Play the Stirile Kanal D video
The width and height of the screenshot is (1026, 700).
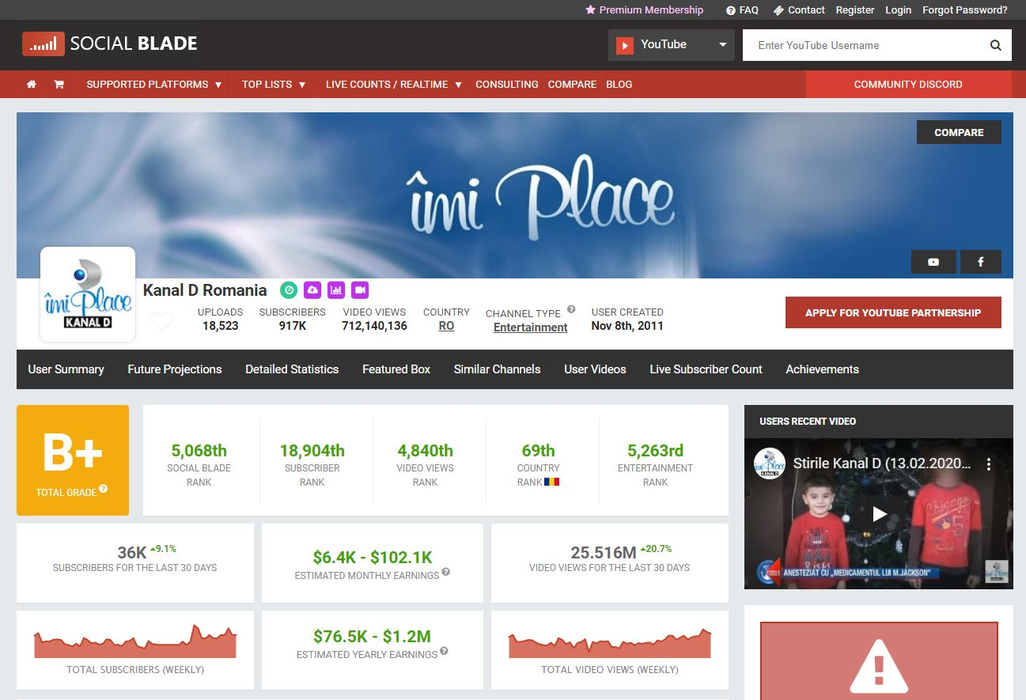[879, 514]
